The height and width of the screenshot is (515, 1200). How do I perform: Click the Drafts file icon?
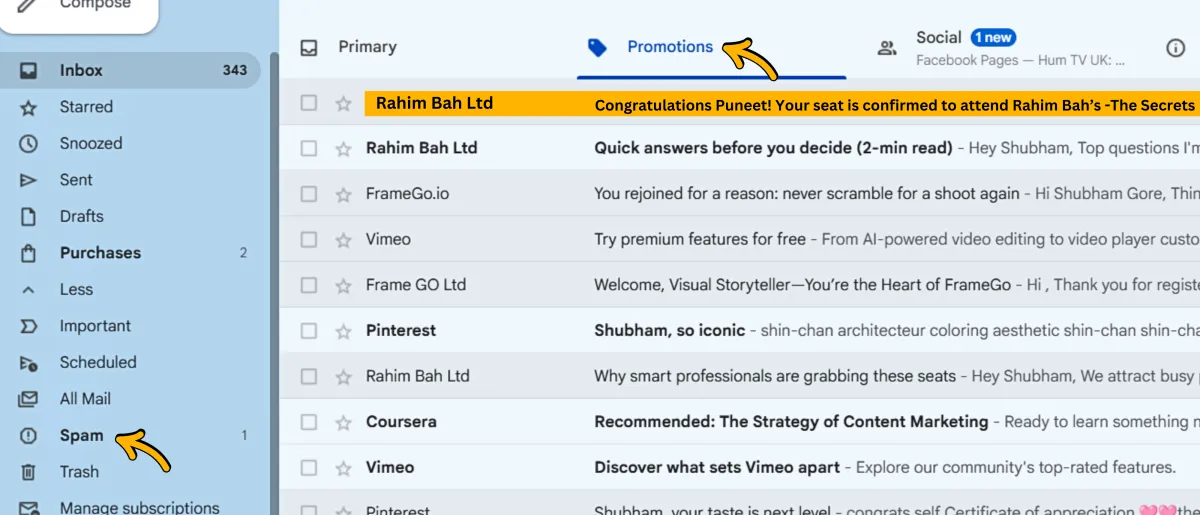click(x=29, y=217)
